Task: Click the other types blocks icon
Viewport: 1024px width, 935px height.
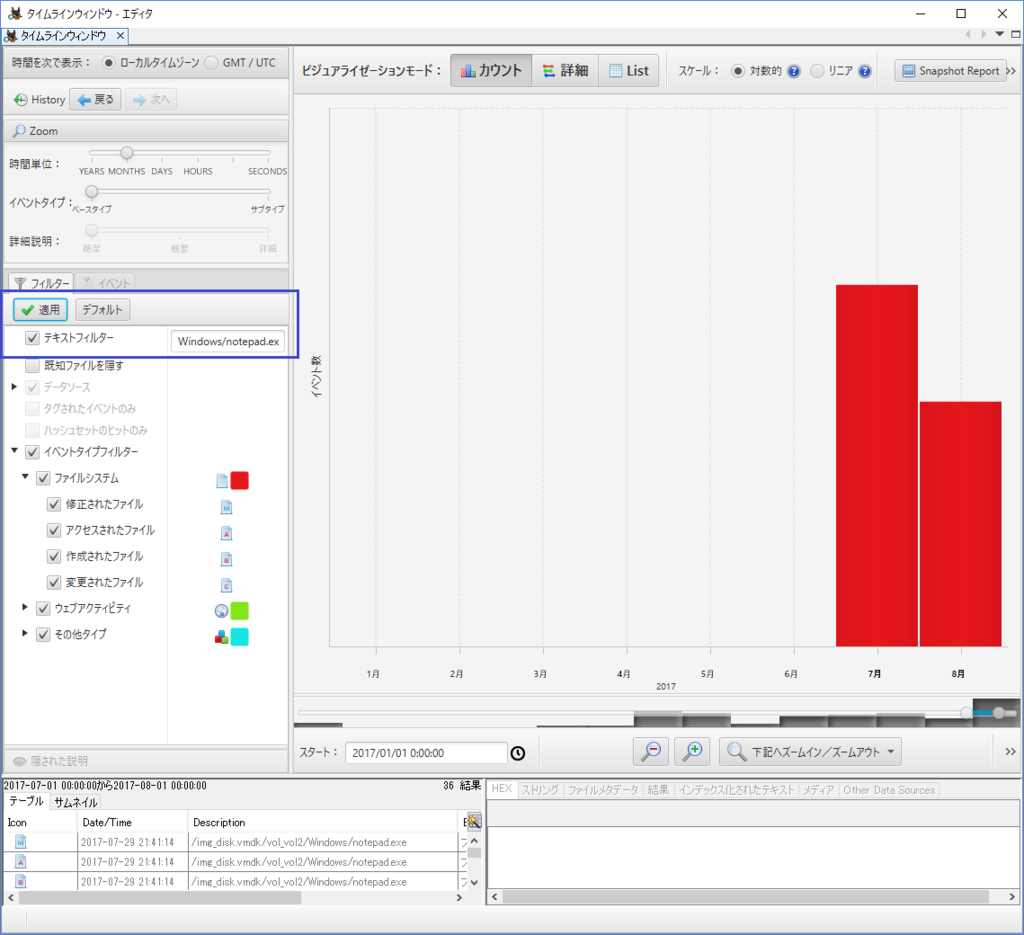Action: [221, 637]
